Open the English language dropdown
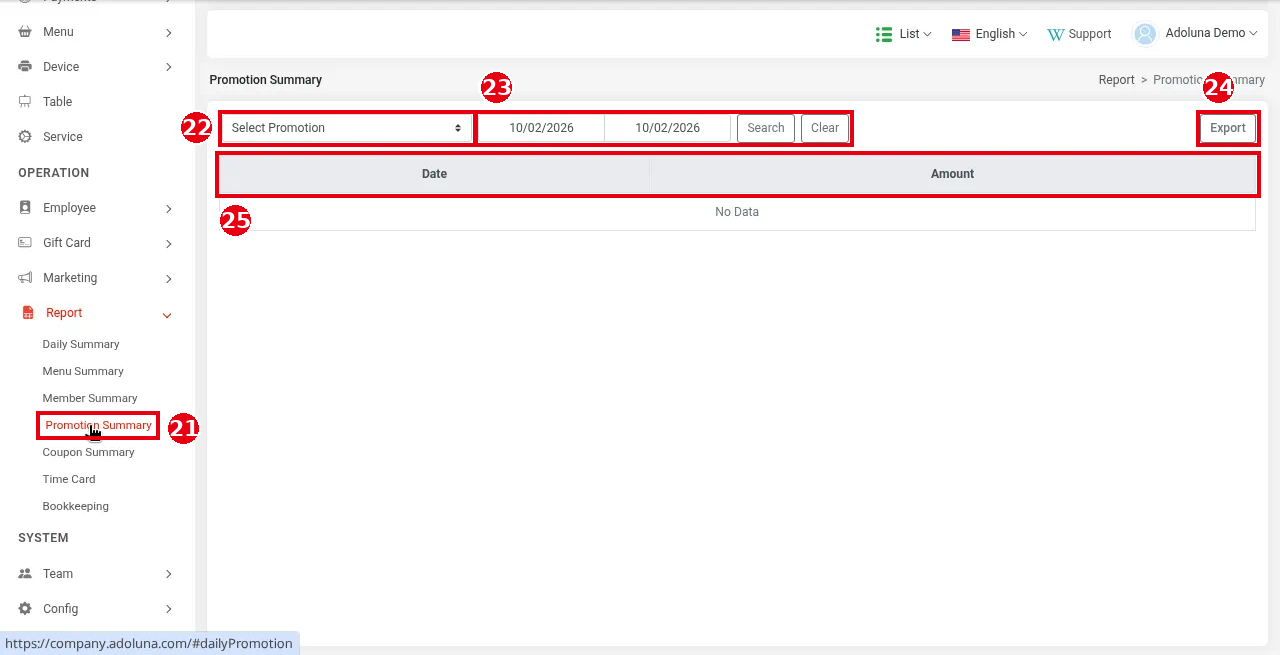 pos(989,34)
